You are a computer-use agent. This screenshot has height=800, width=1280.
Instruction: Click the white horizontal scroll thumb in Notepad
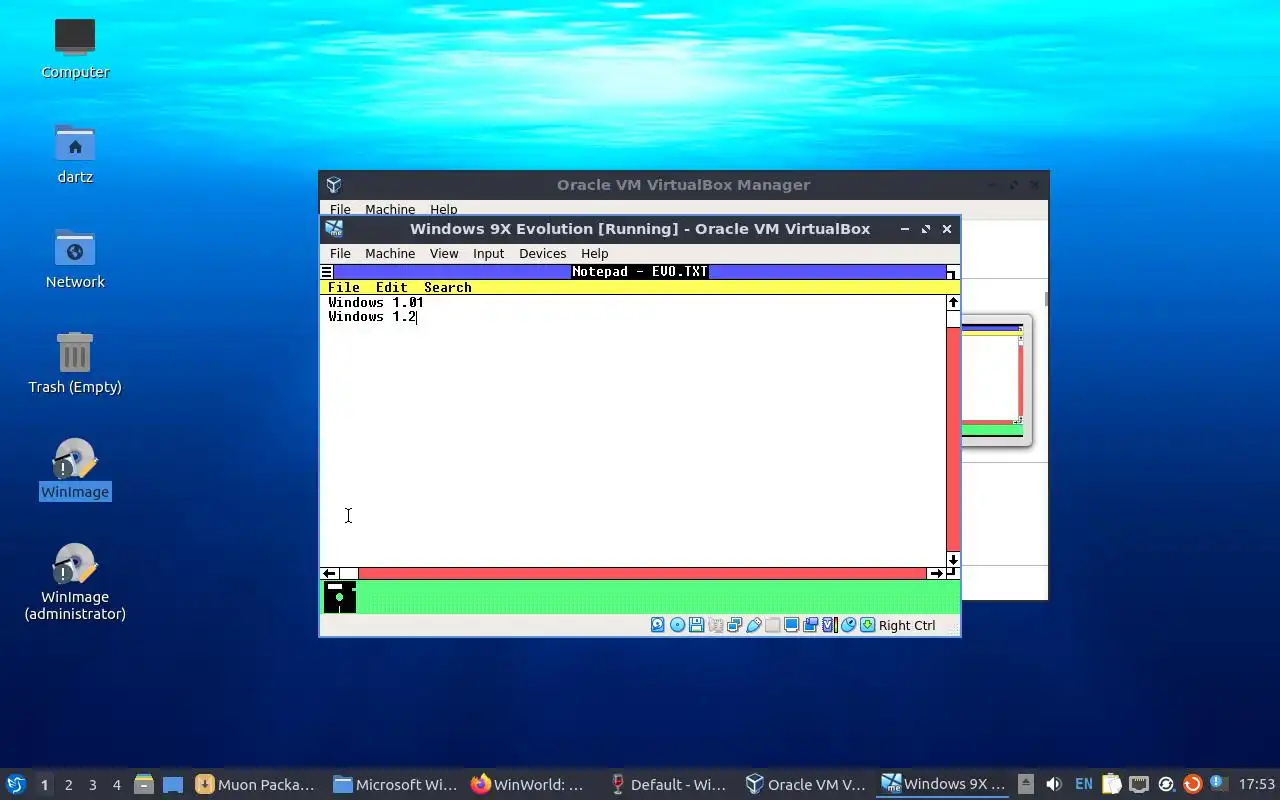[348, 574]
